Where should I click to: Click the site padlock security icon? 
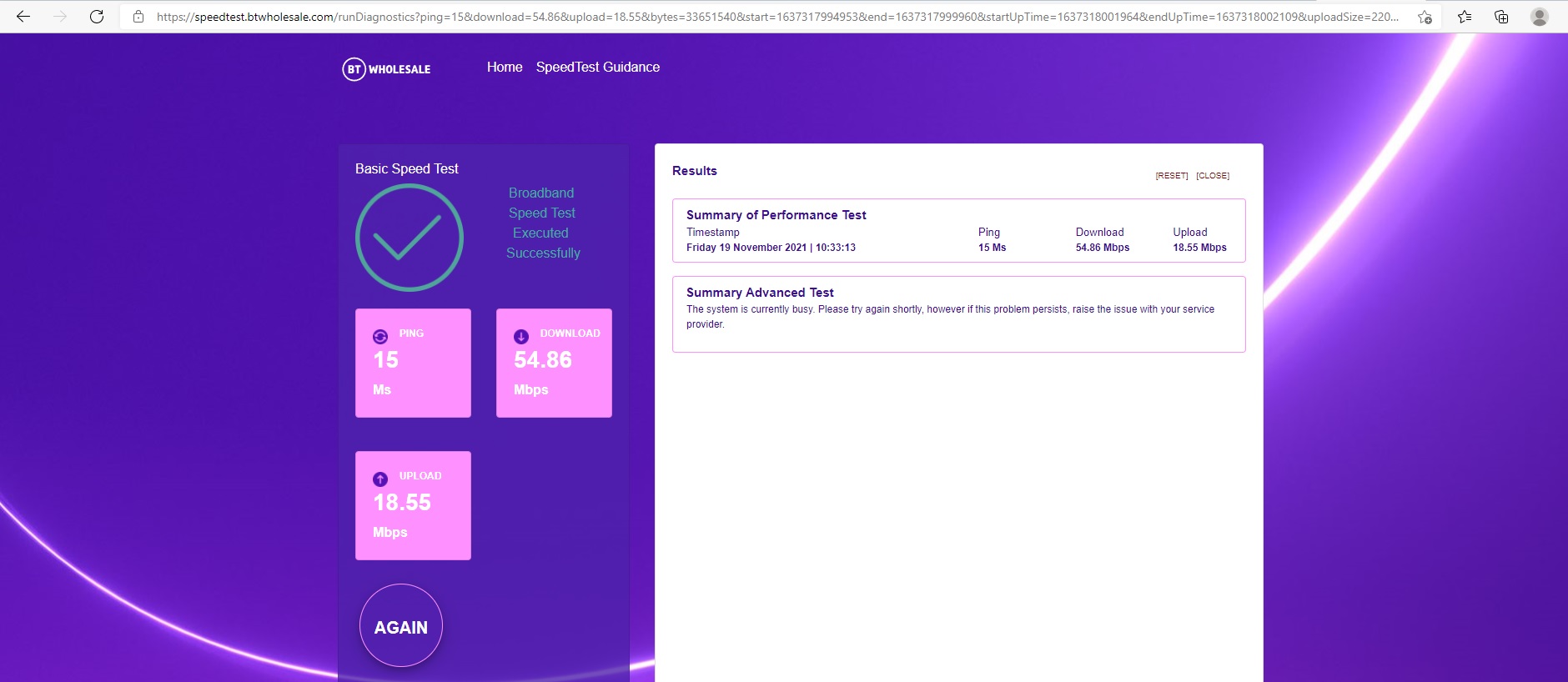pos(138,17)
